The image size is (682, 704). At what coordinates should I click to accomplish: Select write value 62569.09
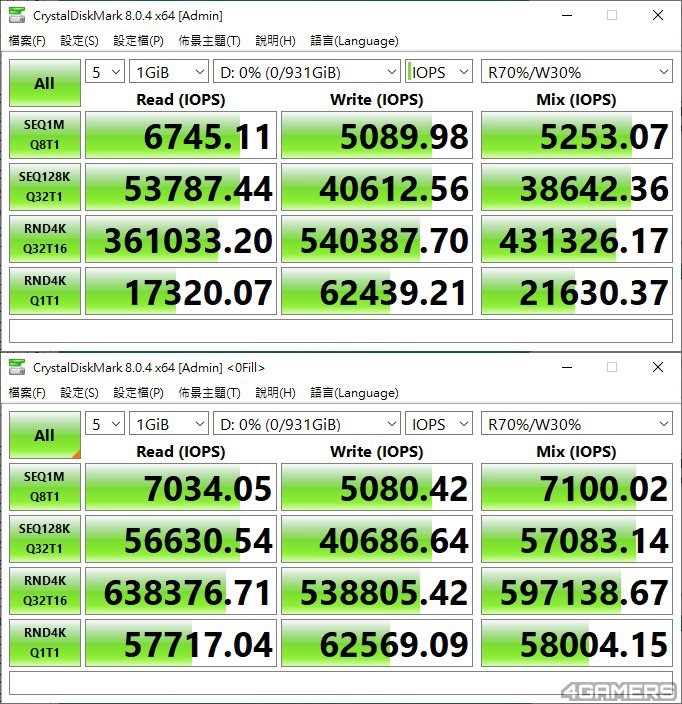point(377,643)
